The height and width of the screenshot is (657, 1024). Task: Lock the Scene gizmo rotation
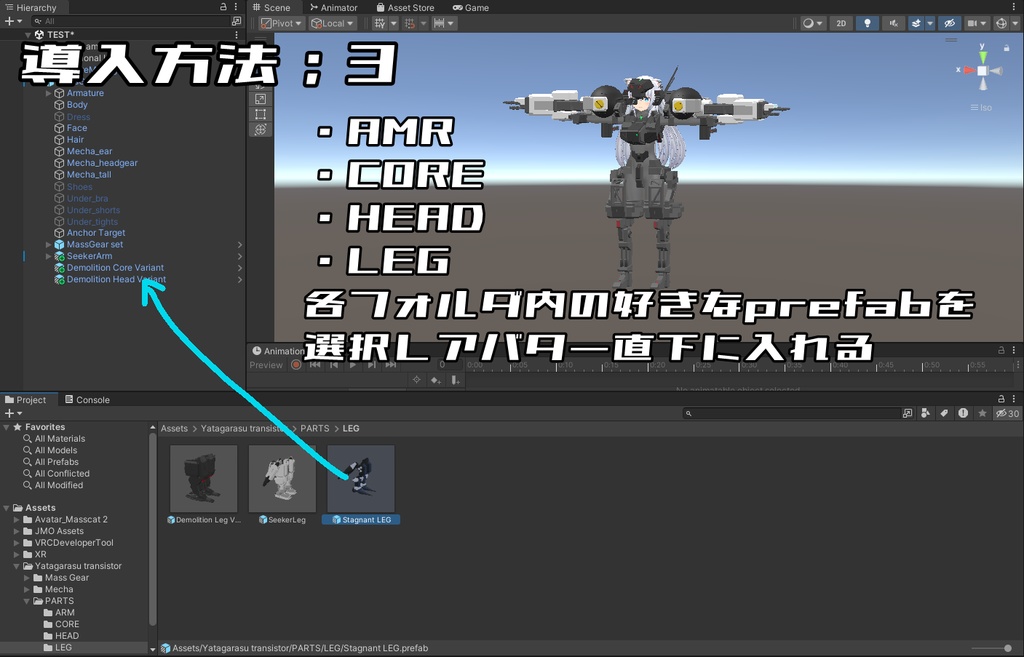1006,48
